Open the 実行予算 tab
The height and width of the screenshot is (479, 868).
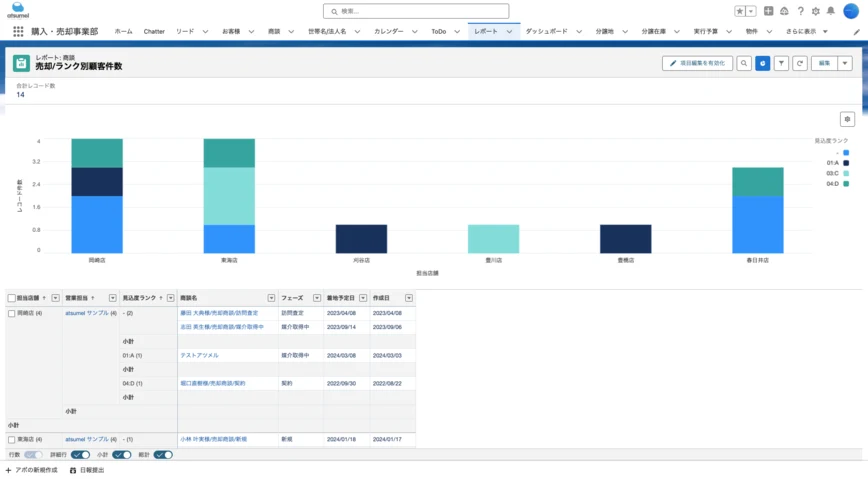coord(705,32)
